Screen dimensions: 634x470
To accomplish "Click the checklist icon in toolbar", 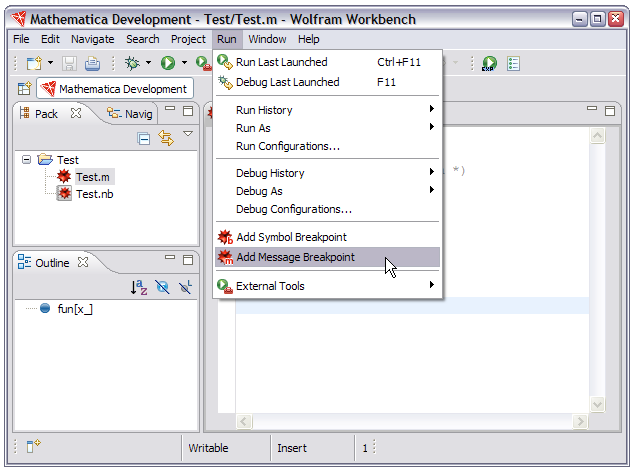I will [513, 64].
